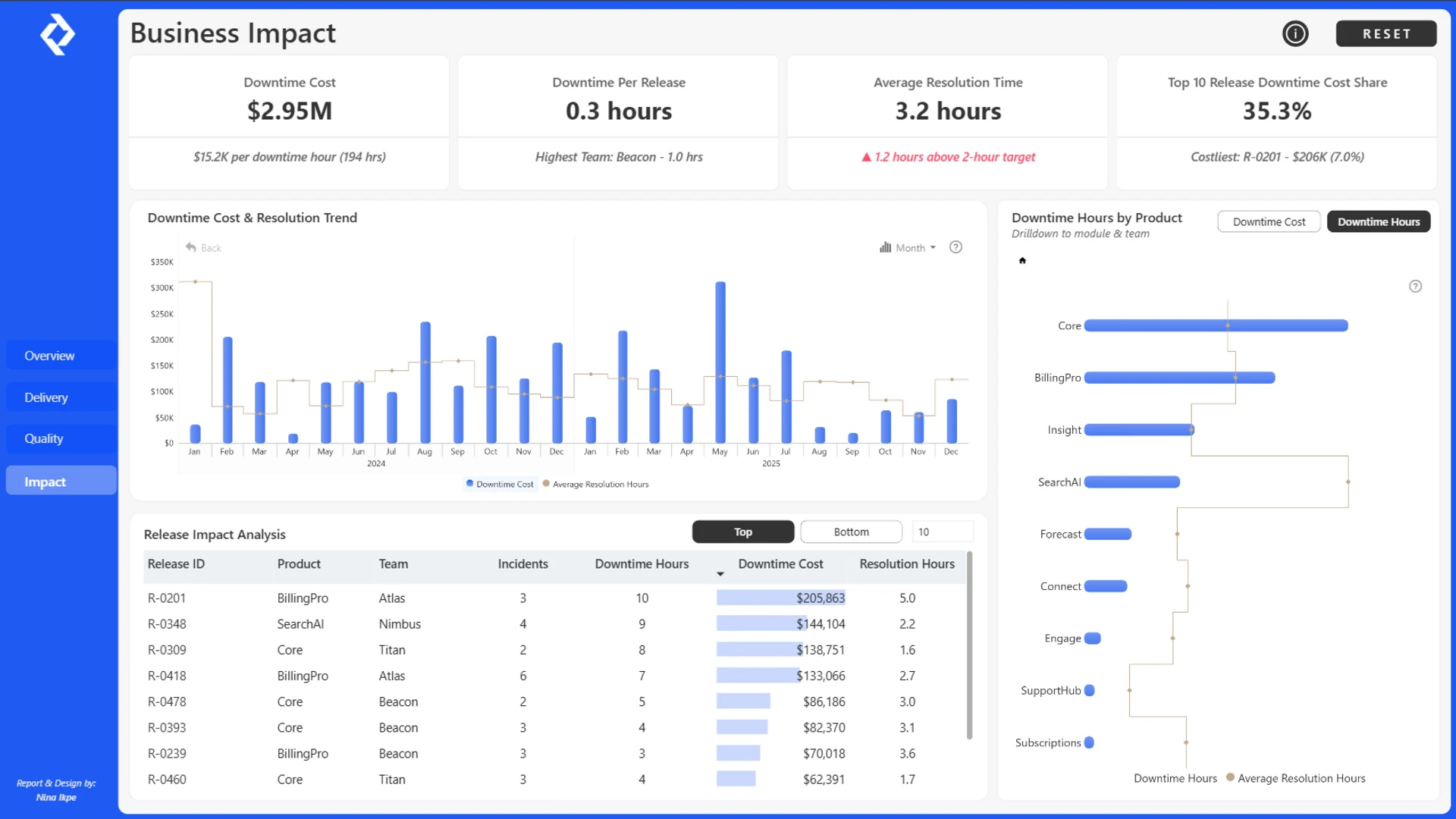This screenshot has height=819, width=1456.
Task: Open the Quality page
Action: pos(61,438)
